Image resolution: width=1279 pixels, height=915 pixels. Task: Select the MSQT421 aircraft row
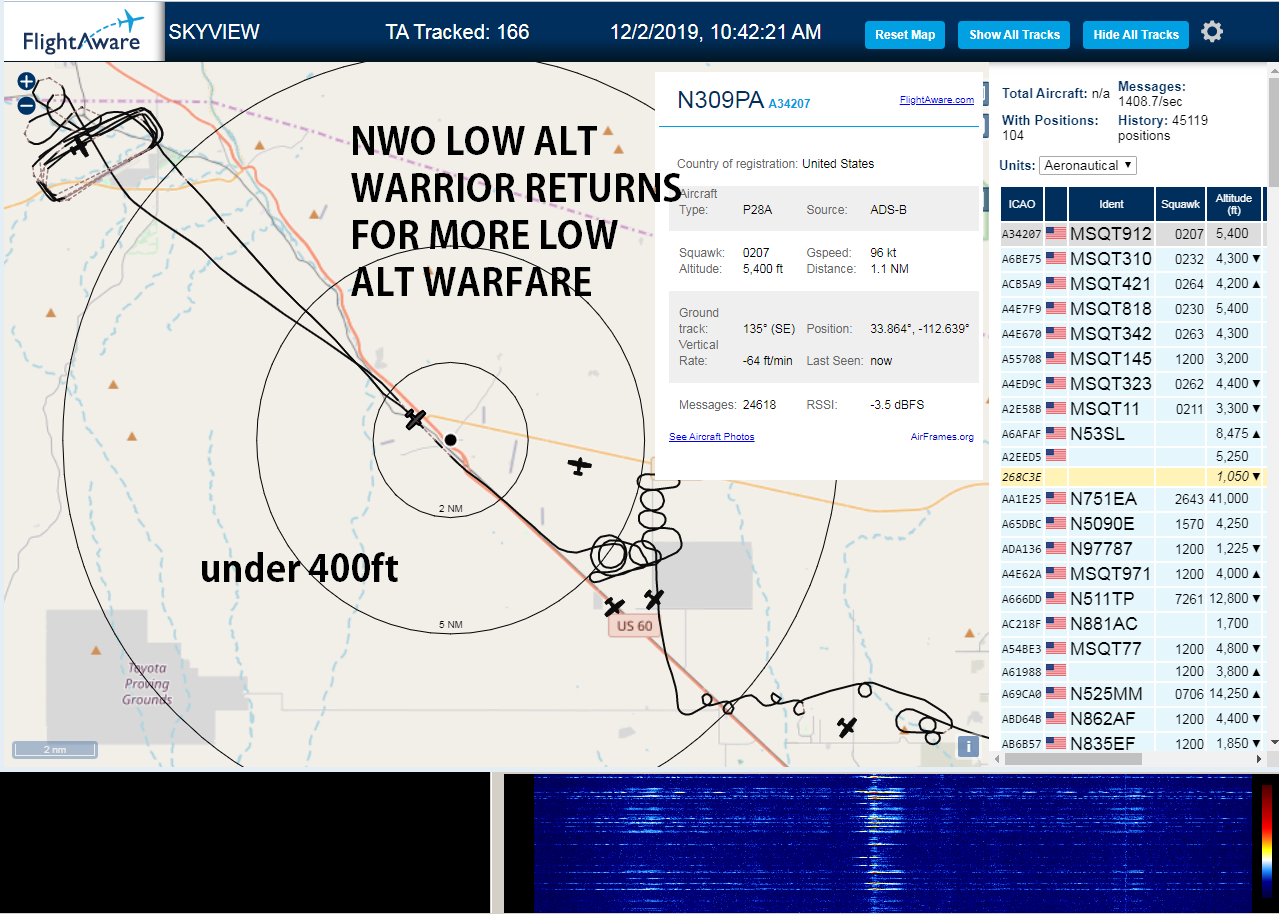click(x=1132, y=284)
